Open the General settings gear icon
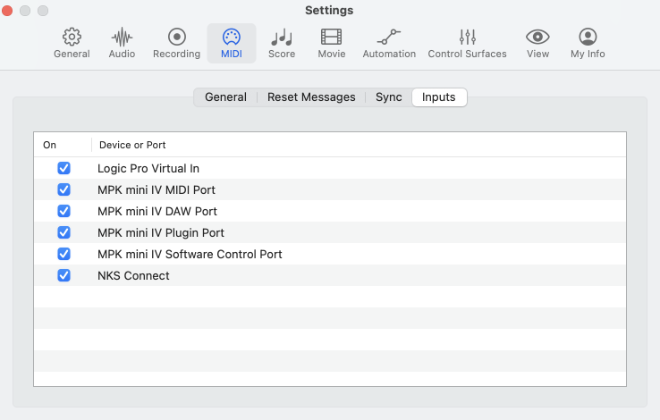The image size is (660, 420). tap(72, 37)
